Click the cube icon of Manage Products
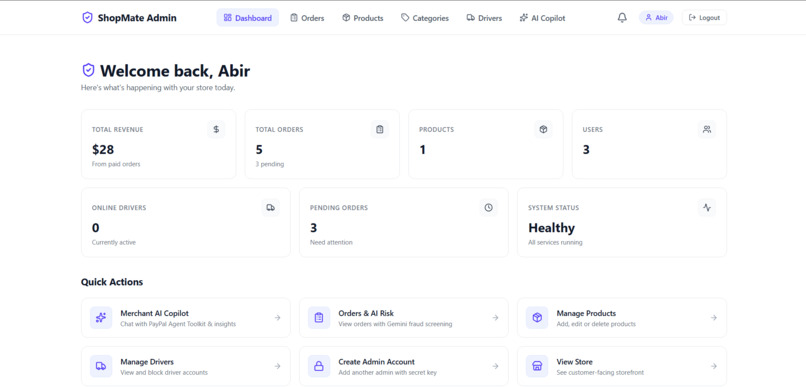 537,318
